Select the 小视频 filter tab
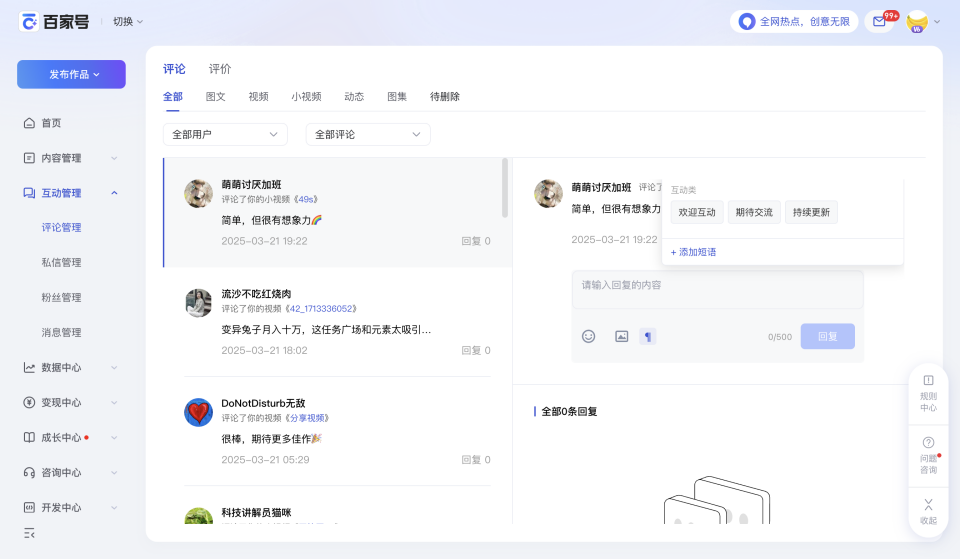 click(306, 97)
